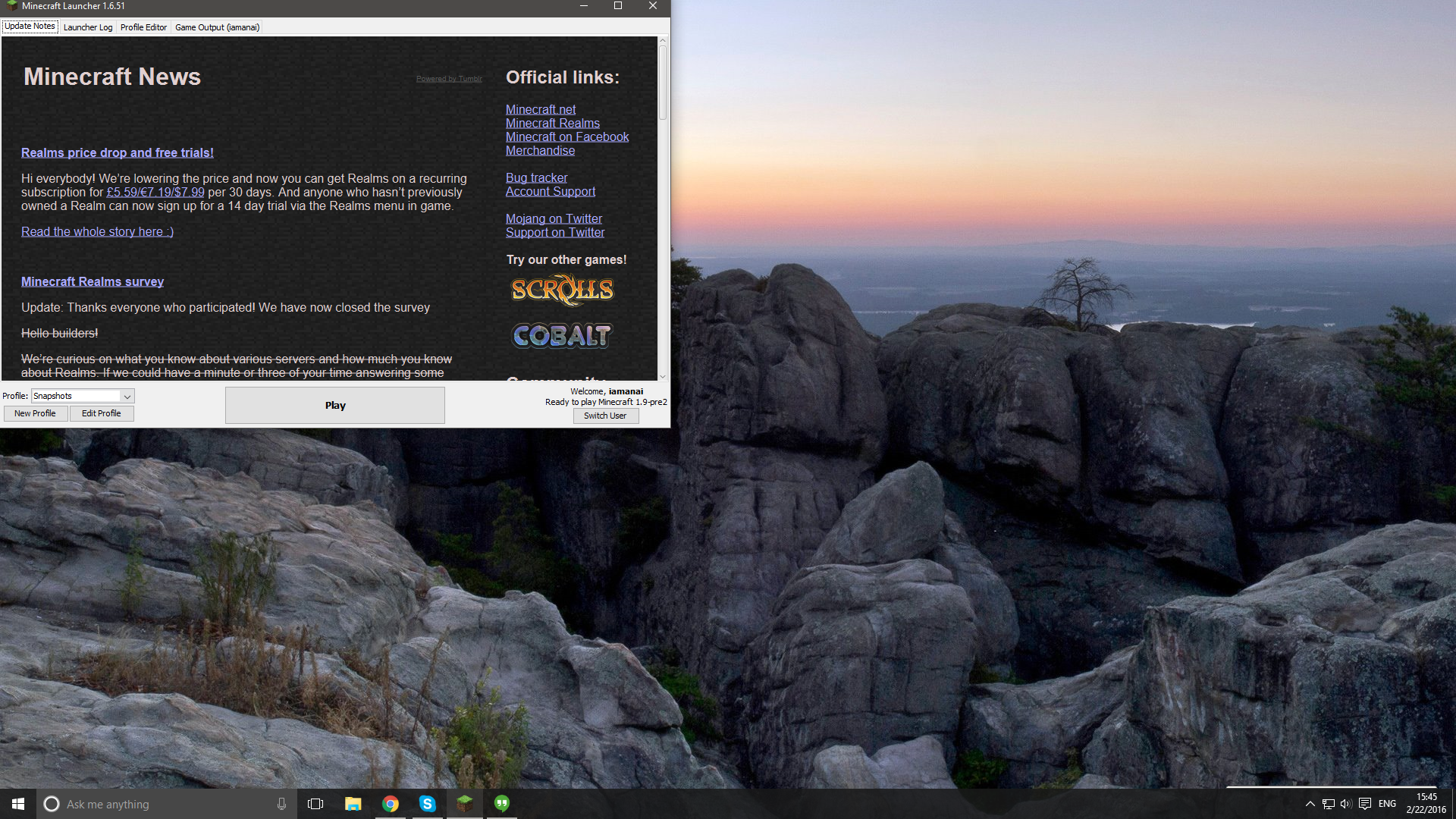Image resolution: width=1456 pixels, height=819 pixels.
Task: Click the volume icon in system tray
Action: [1346, 804]
